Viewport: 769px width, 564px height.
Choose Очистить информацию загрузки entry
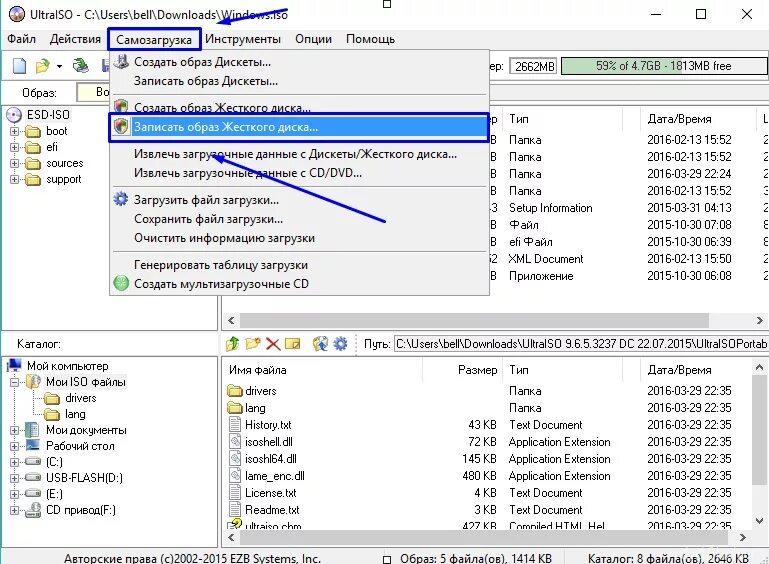(x=299, y=238)
